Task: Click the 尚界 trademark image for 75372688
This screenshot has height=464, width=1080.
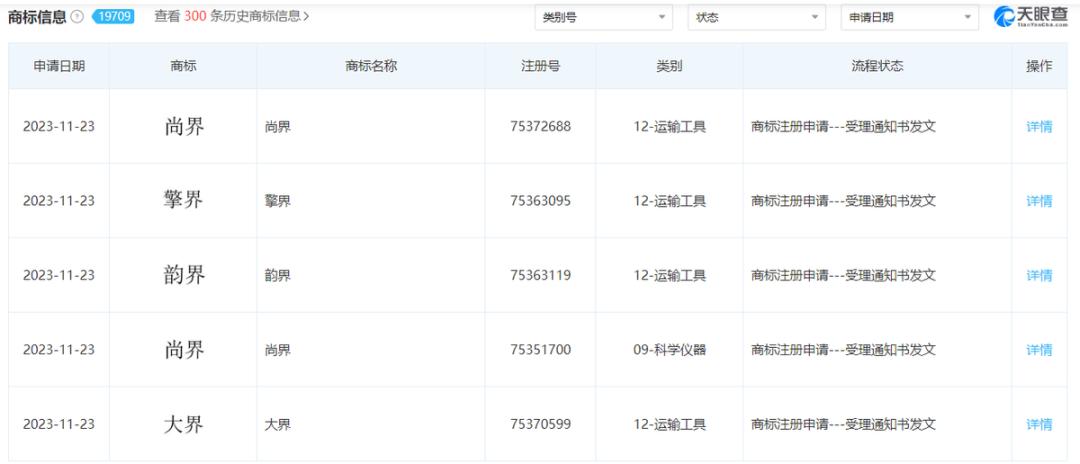Action: click(183, 127)
